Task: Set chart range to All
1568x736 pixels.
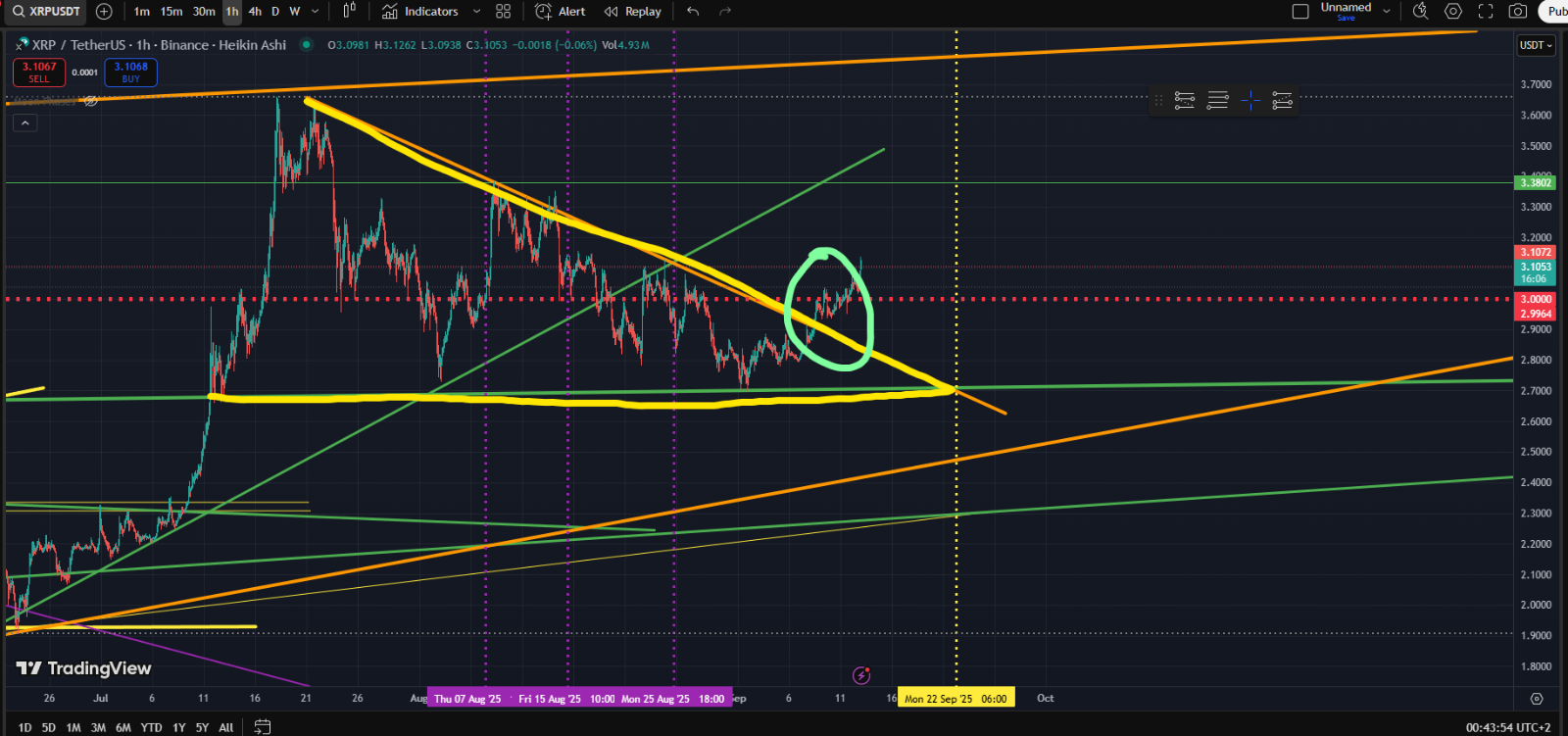Action: [x=226, y=727]
